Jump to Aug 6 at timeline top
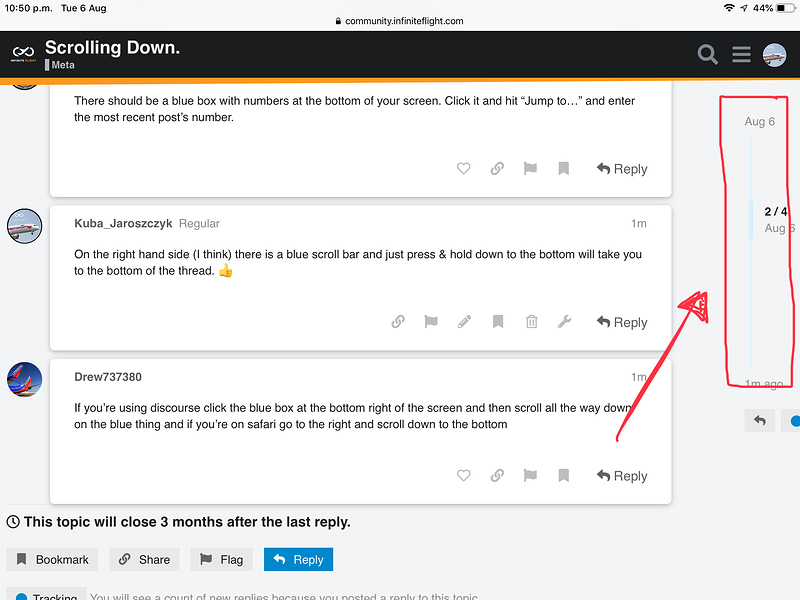 [x=759, y=121]
